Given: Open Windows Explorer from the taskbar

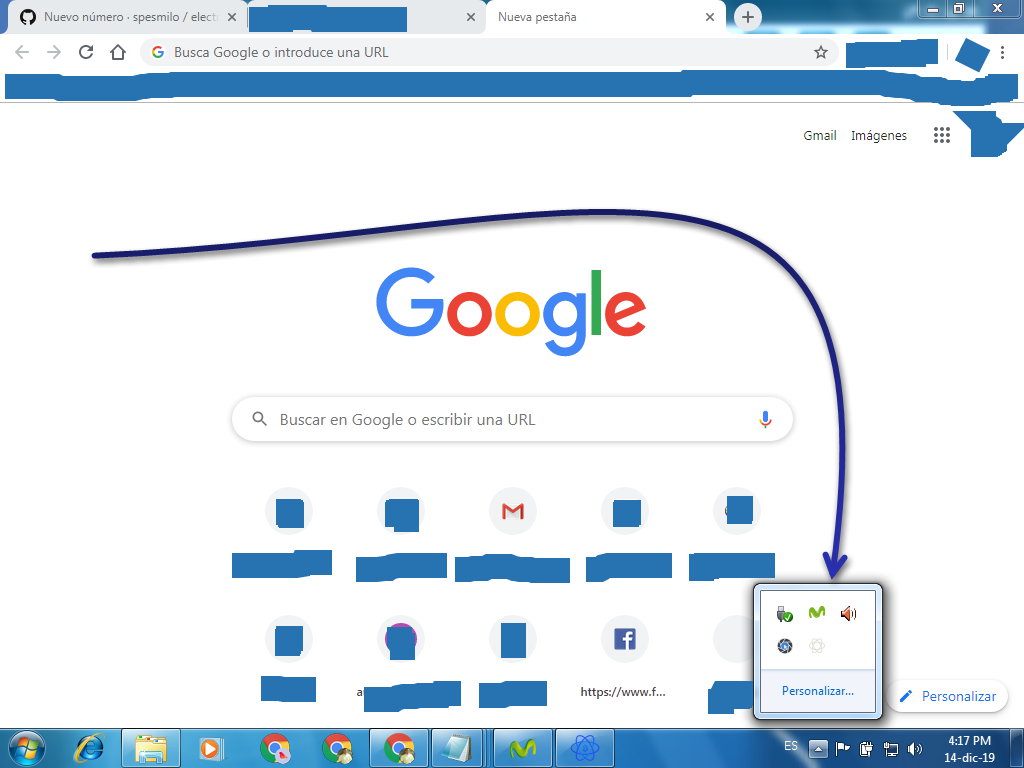Looking at the screenshot, I should pos(151,748).
